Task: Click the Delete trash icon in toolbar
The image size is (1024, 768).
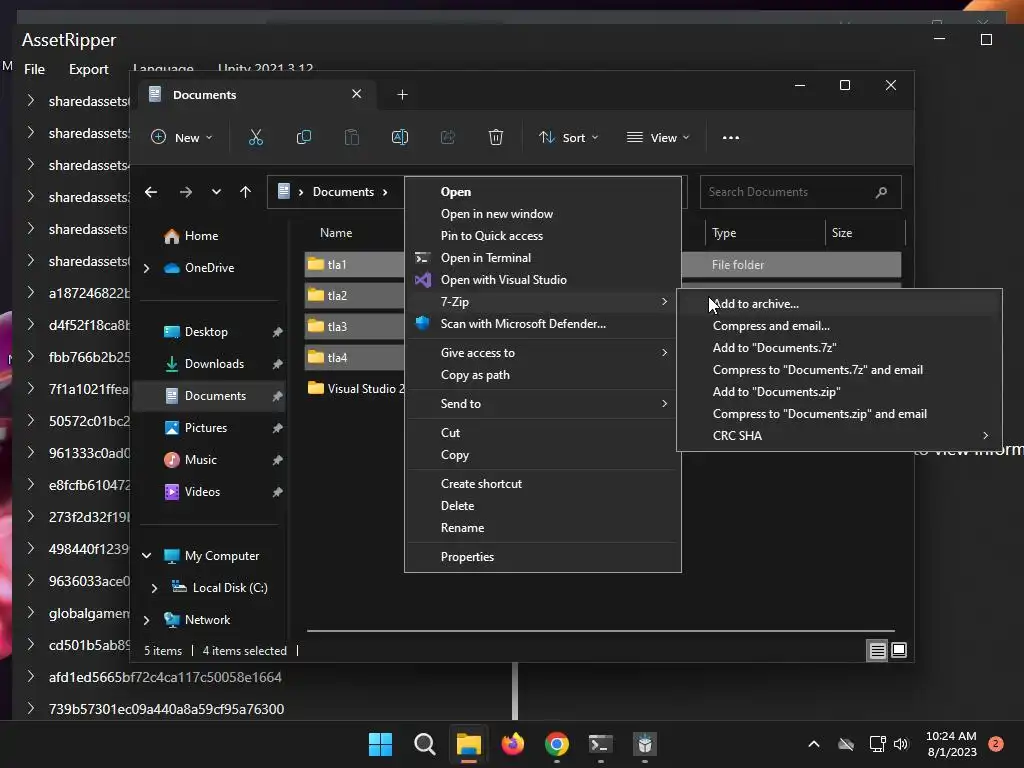Action: click(496, 137)
